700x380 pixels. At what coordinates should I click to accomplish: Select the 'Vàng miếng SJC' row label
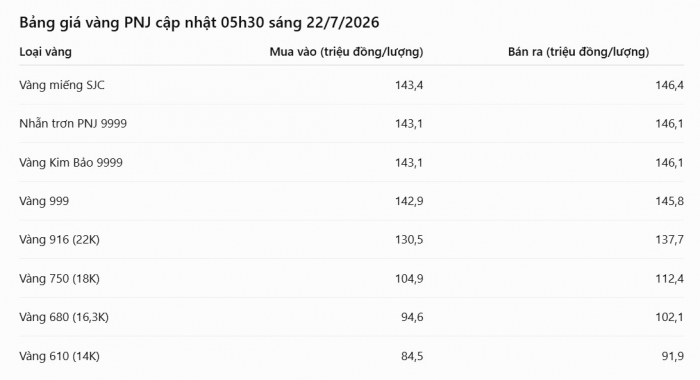(62, 85)
